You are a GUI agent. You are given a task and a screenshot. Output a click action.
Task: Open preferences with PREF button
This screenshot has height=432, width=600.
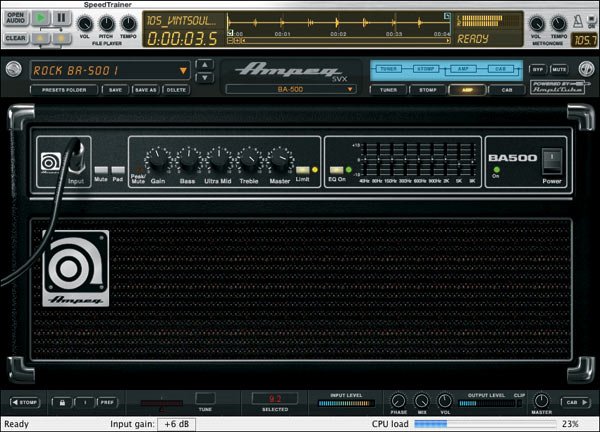pos(107,403)
